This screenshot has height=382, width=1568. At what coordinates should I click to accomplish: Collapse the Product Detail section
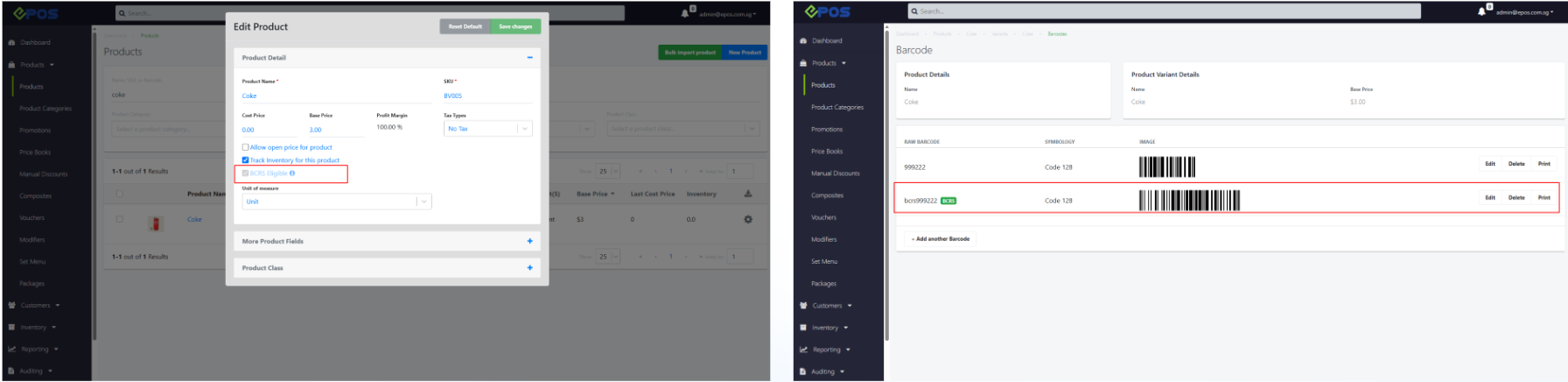click(529, 58)
